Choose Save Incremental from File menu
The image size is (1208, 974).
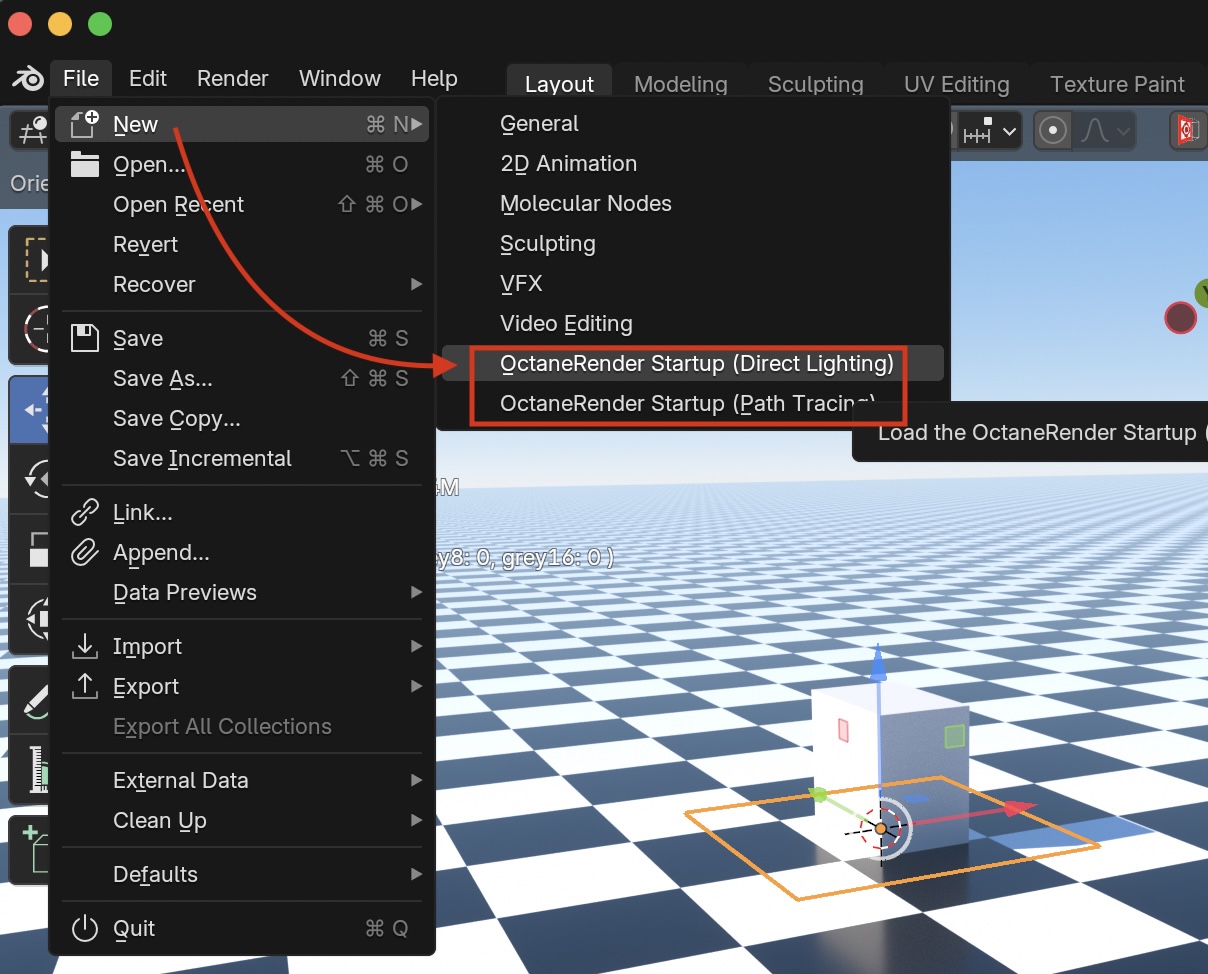242,458
